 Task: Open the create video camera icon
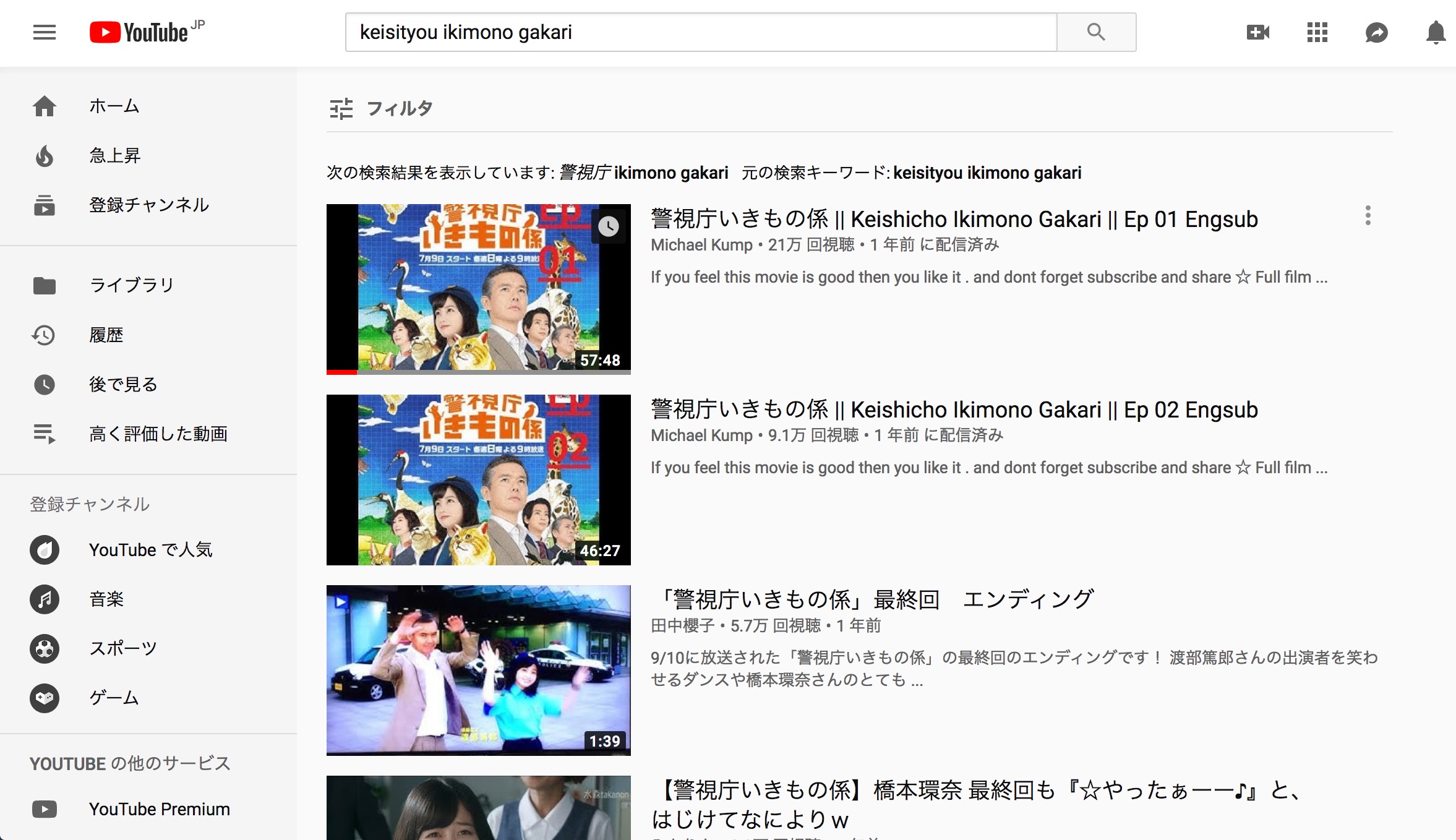point(1258,32)
